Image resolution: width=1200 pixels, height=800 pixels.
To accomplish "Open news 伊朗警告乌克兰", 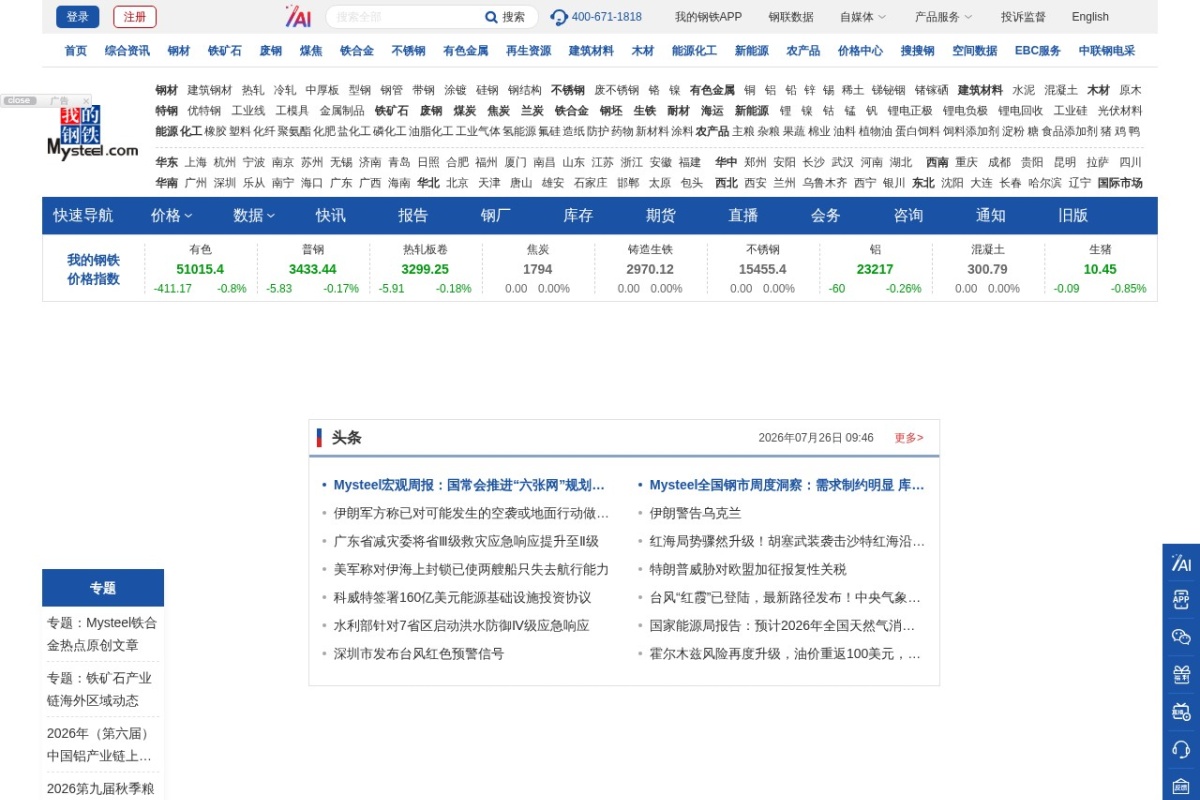I will coord(695,513).
